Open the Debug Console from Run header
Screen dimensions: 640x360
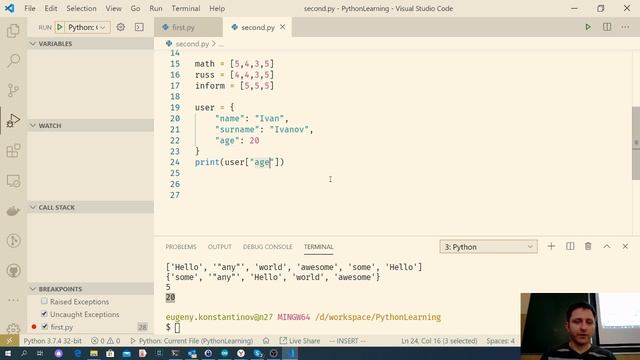pyautogui.click(x=139, y=27)
